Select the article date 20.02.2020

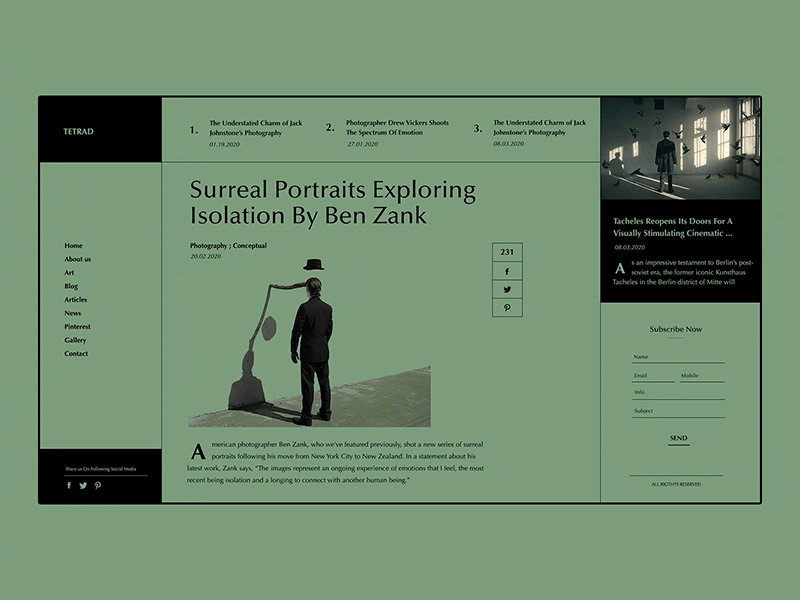pyautogui.click(x=206, y=256)
